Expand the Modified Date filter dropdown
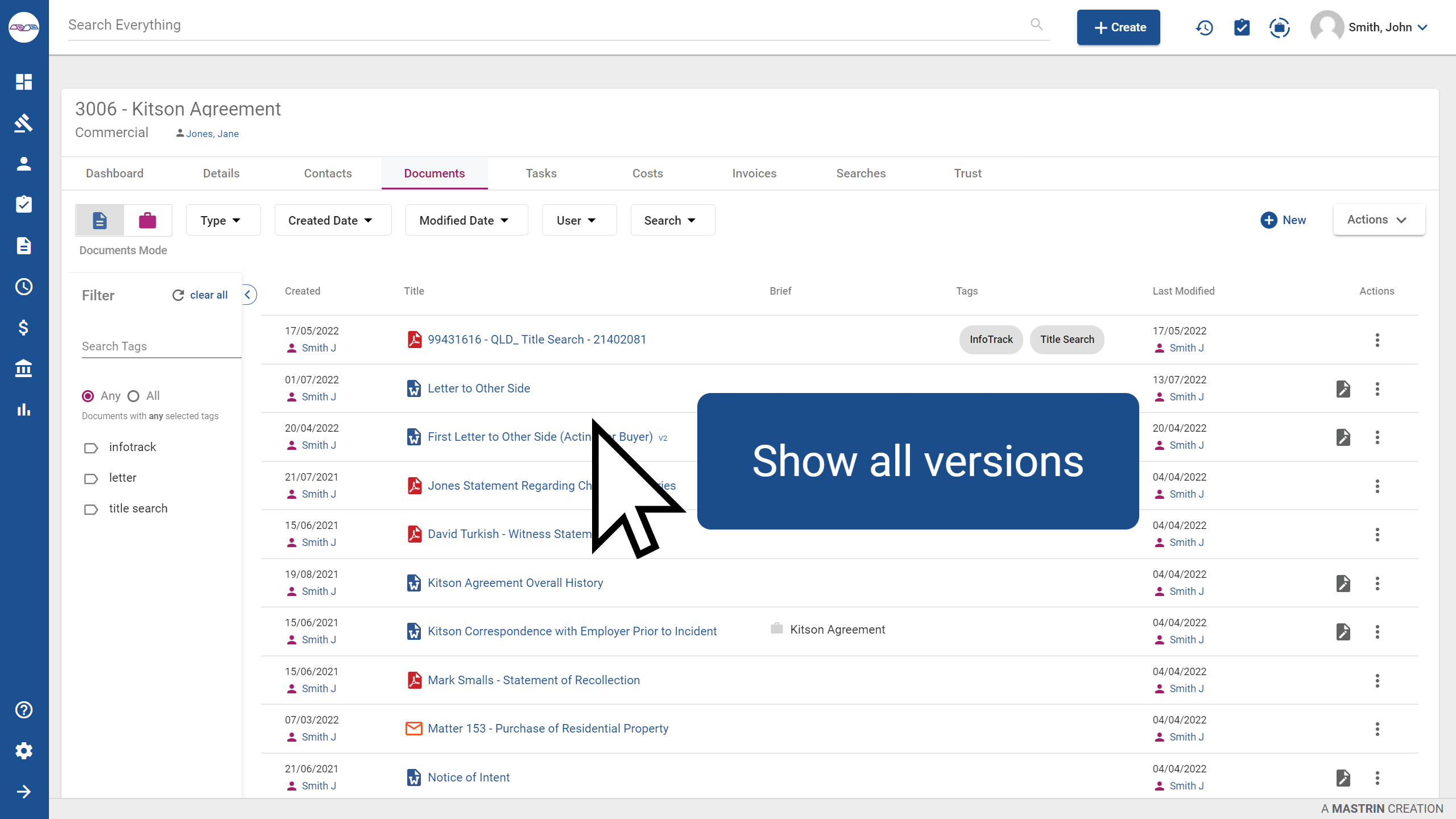This screenshot has height=819, width=1456. point(466,220)
